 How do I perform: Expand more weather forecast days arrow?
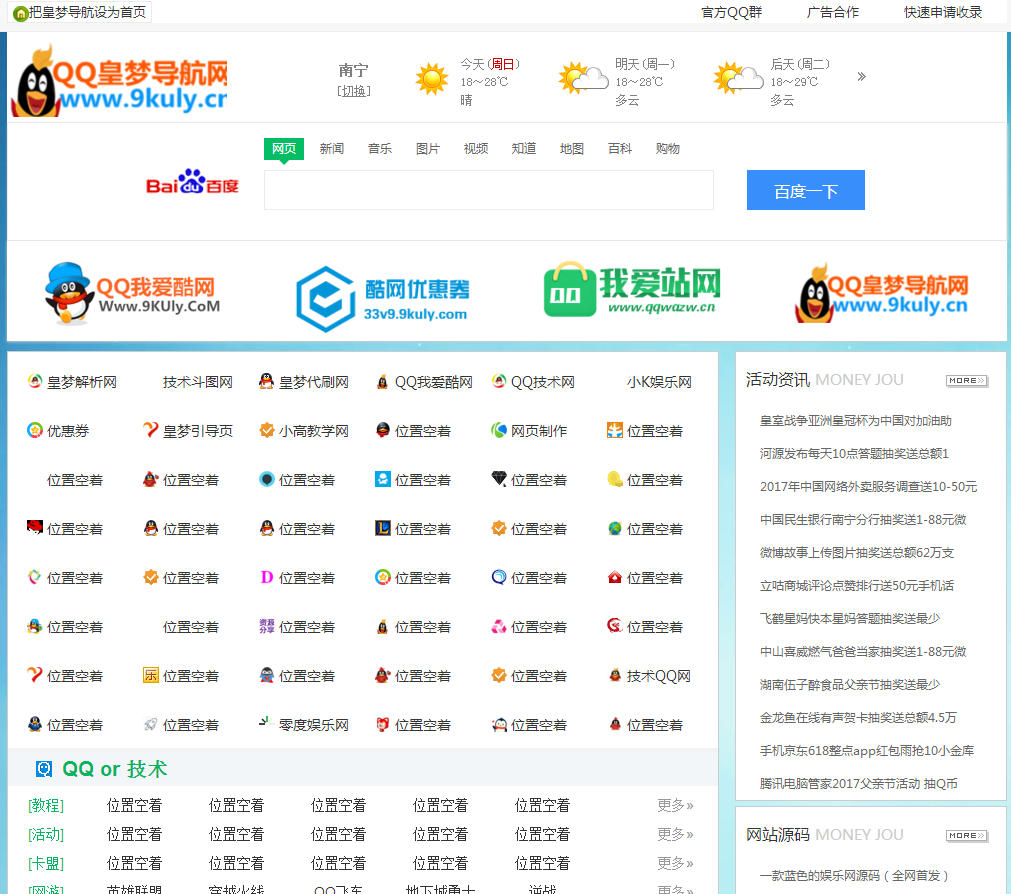[x=861, y=77]
